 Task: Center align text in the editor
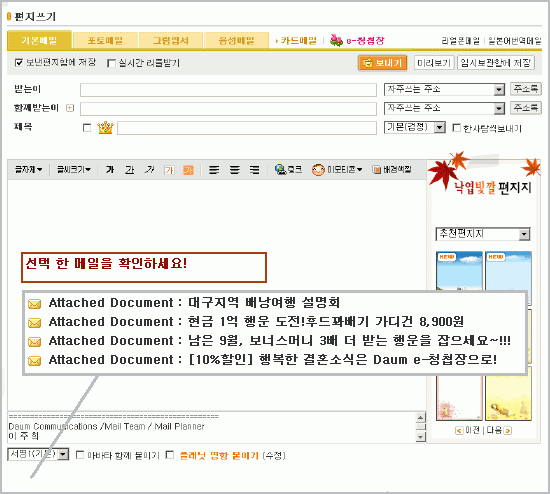point(235,170)
